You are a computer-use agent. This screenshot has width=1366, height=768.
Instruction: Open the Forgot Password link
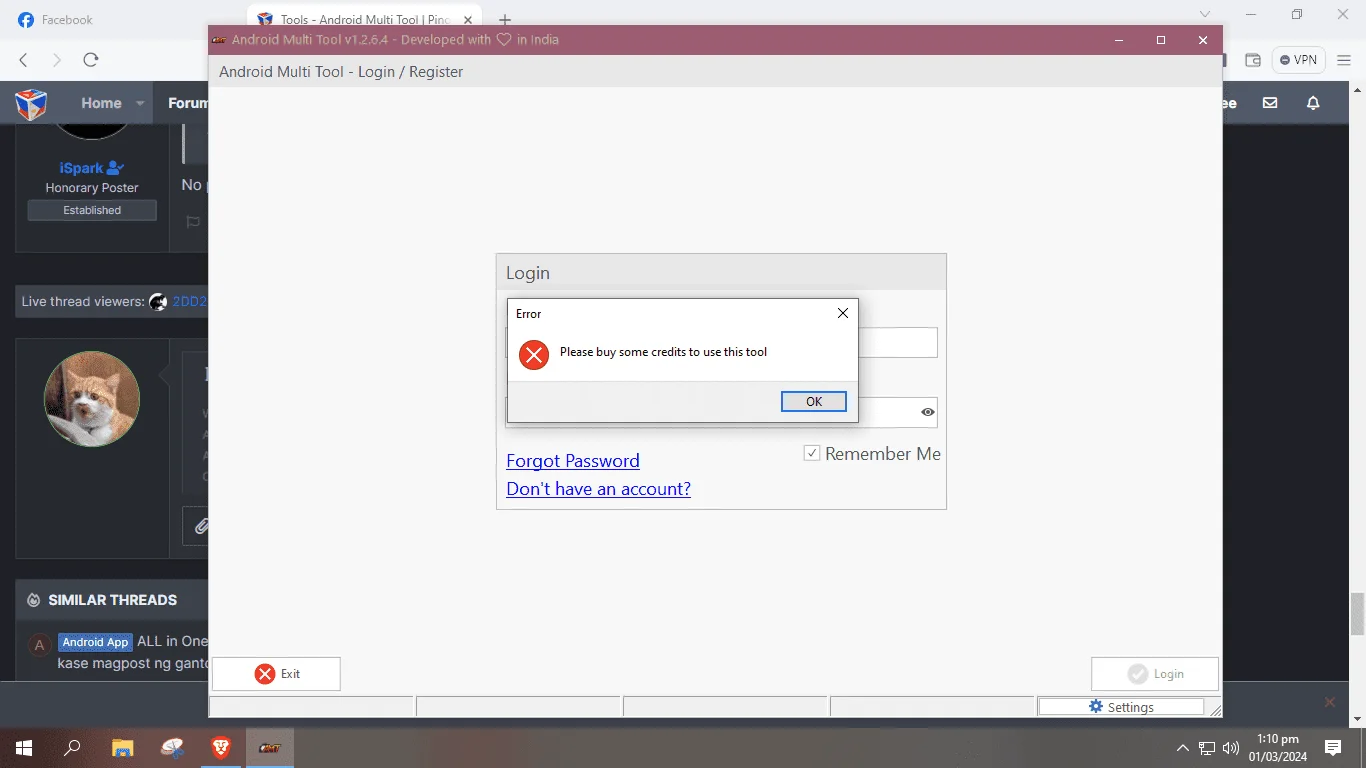tap(573, 460)
